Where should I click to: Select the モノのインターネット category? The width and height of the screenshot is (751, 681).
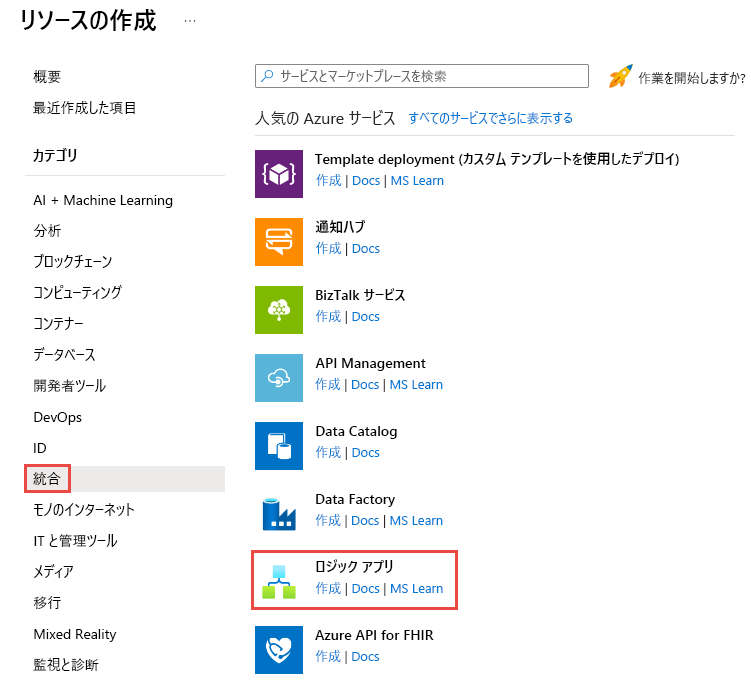(x=84, y=510)
